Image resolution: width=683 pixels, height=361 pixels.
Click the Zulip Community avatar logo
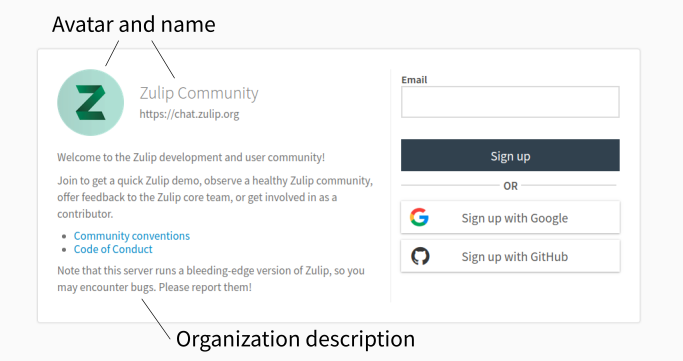pos(91,102)
